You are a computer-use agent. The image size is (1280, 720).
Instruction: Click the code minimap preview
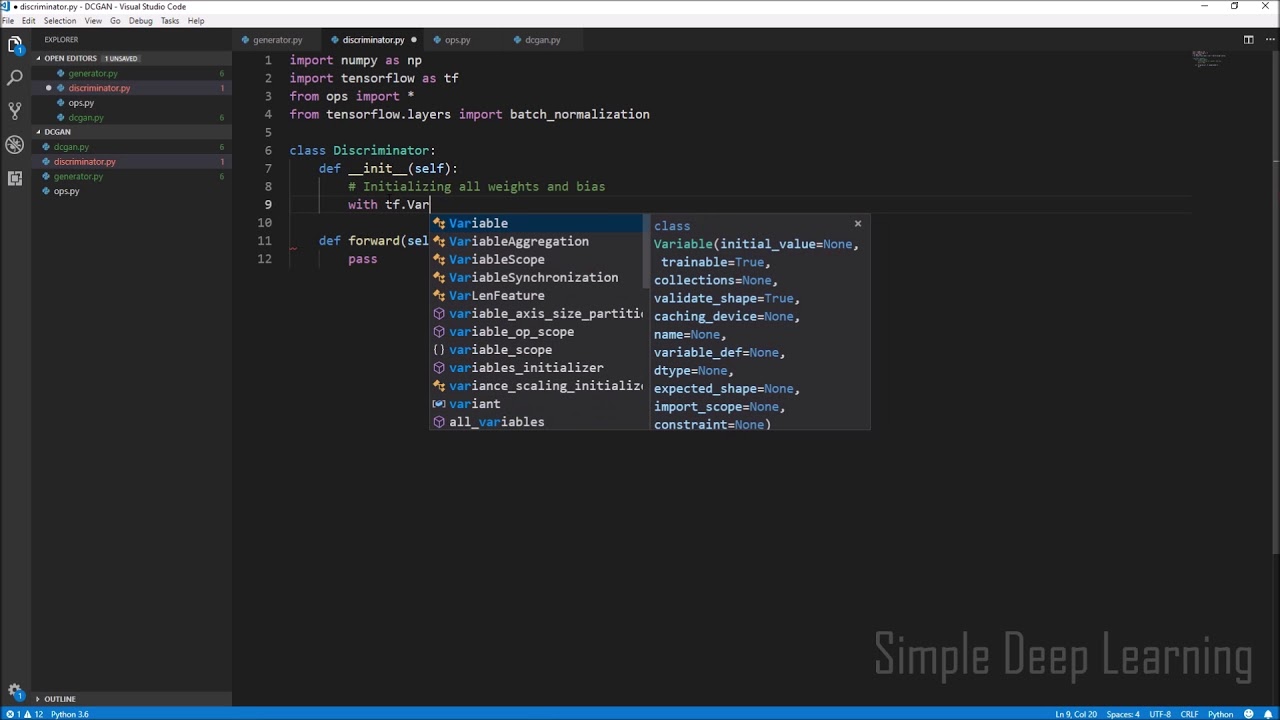coord(1208,58)
